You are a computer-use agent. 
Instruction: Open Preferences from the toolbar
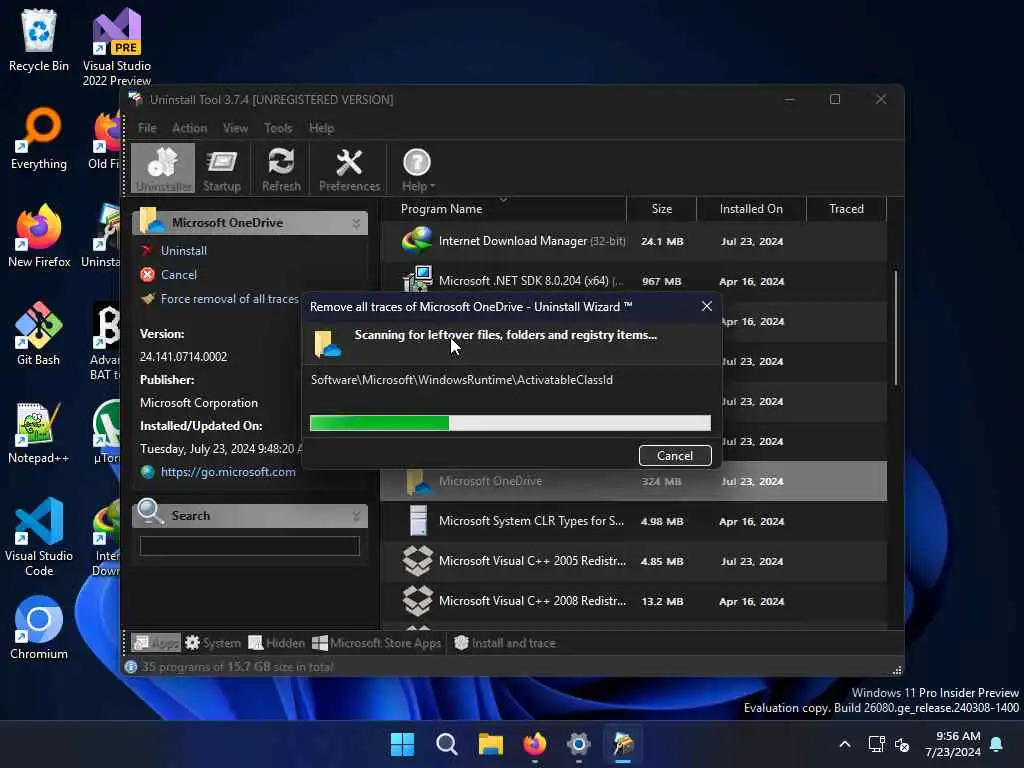[x=349, y=170]
